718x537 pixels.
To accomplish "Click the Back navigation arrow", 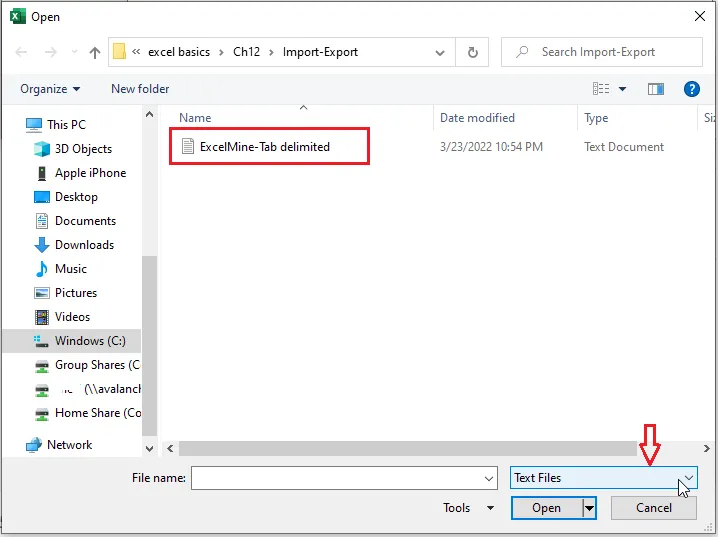I will [21, 52].
